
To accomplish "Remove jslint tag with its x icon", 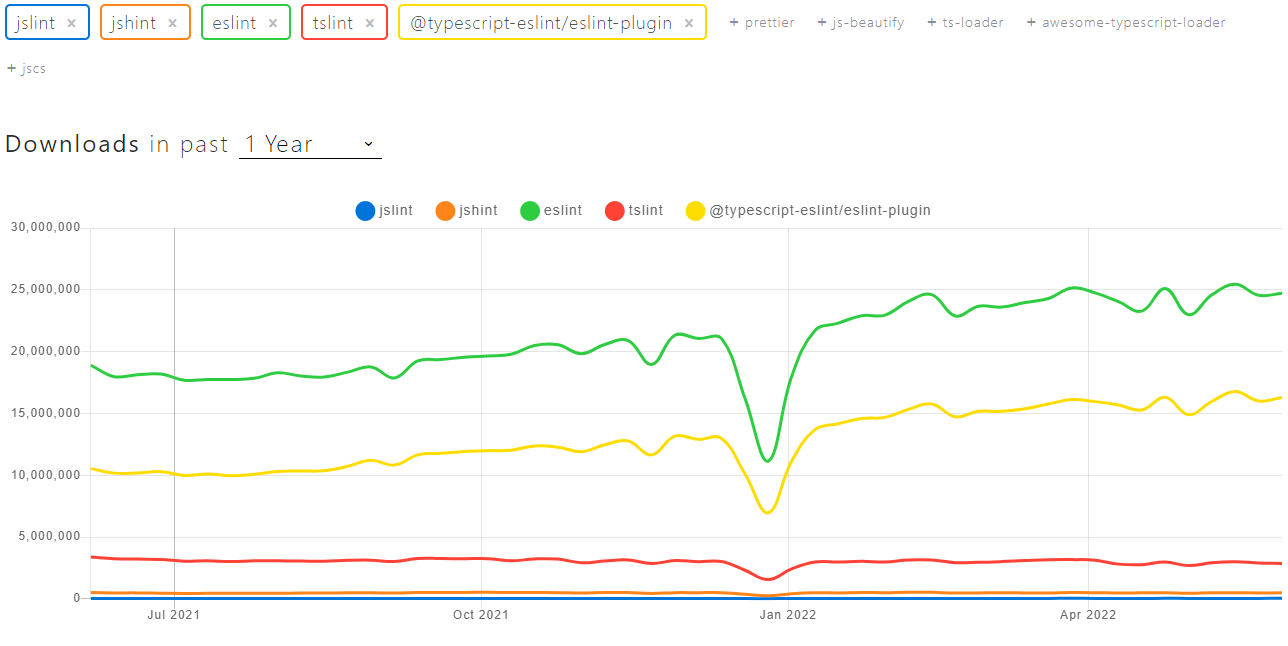I will (71, 23).
